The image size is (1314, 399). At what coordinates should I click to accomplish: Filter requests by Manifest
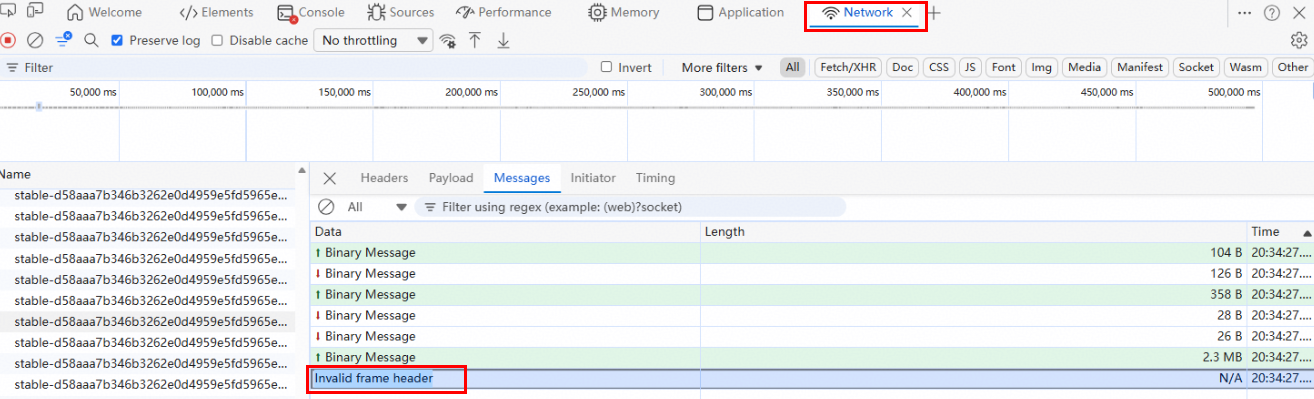coord(1140,67)
